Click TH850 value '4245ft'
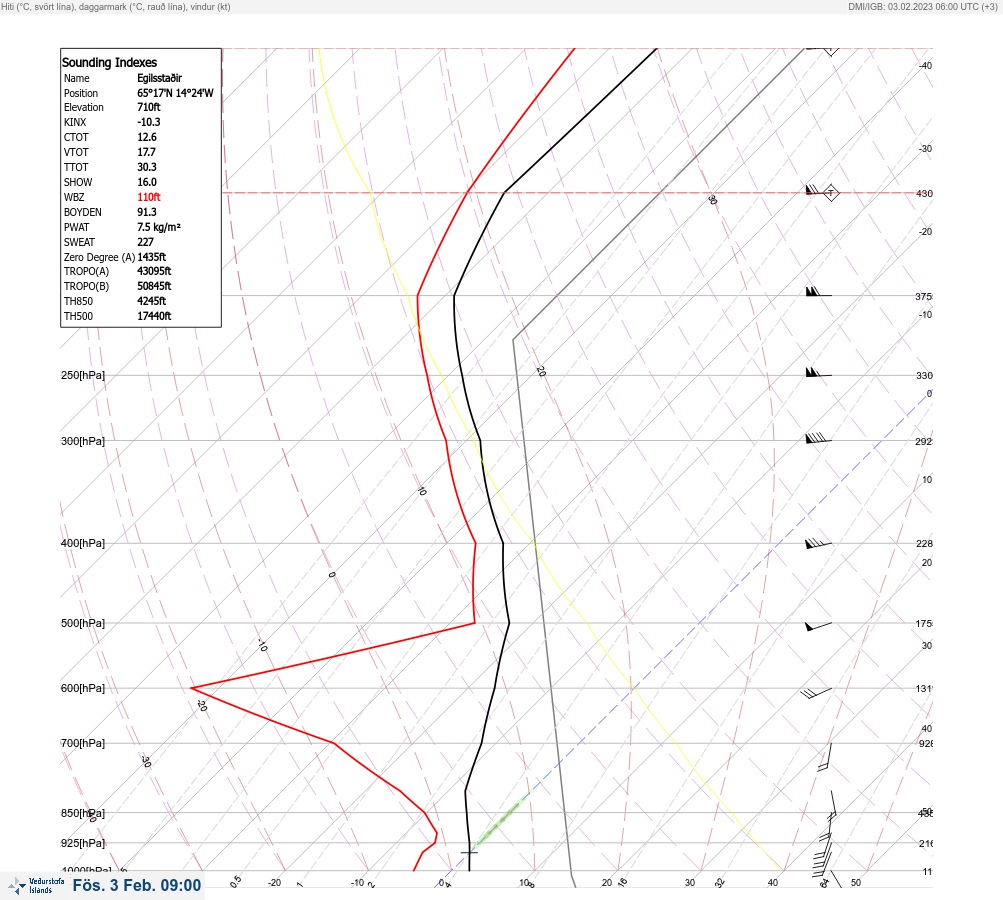This screenshot has width=1003, height=900. 152,301
